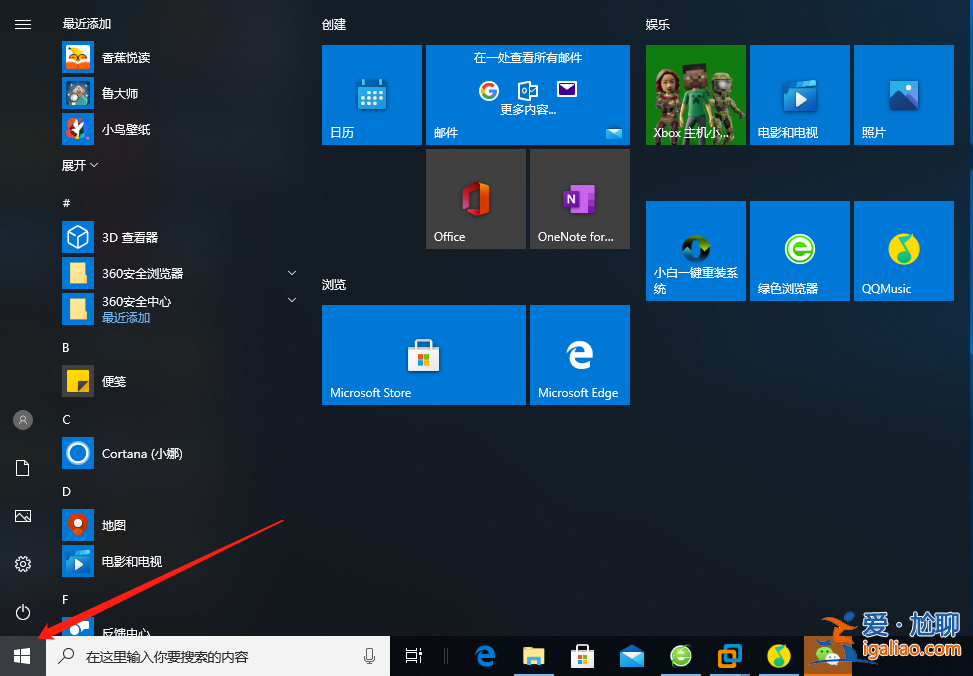
Task: Open the hamburger menu at top left
Action: 22,24
